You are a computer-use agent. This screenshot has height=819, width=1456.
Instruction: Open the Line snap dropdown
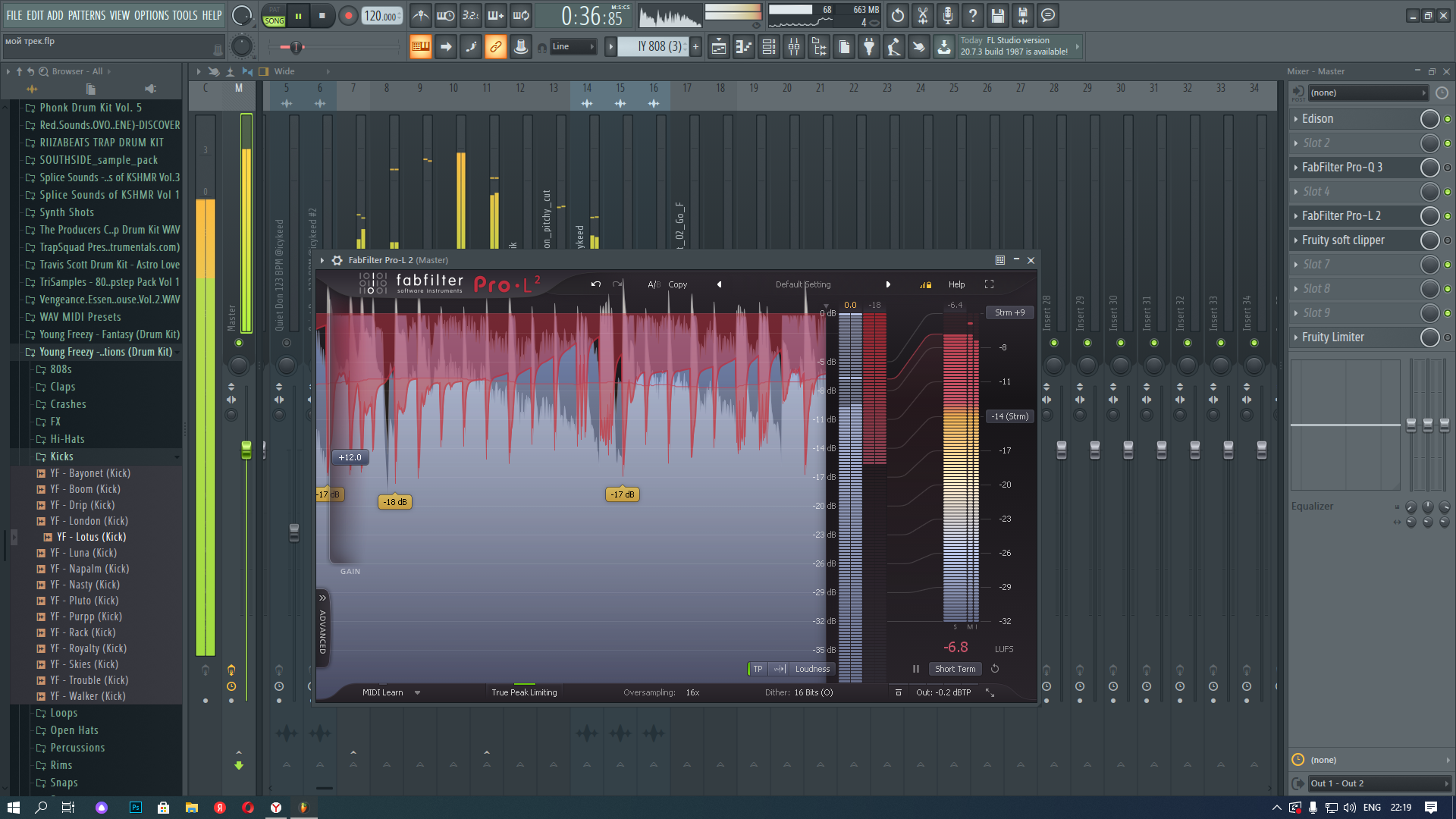573,47
